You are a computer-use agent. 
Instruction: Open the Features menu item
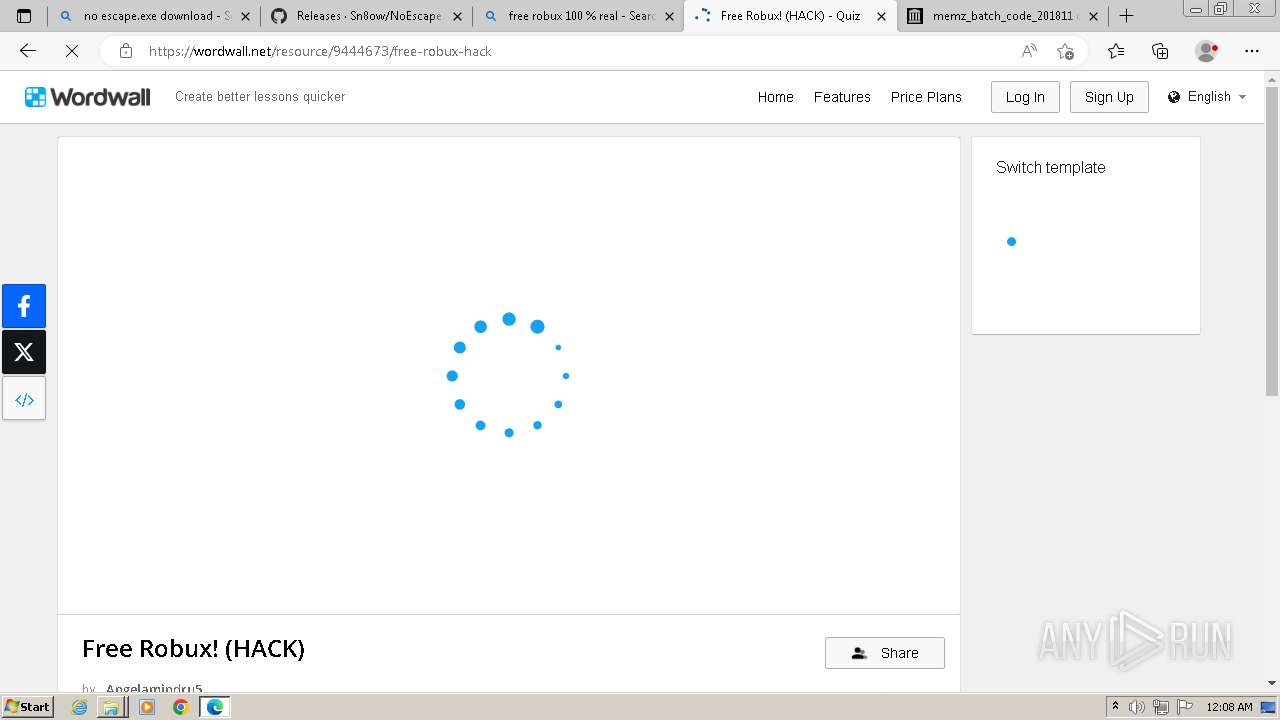(842, 97)
